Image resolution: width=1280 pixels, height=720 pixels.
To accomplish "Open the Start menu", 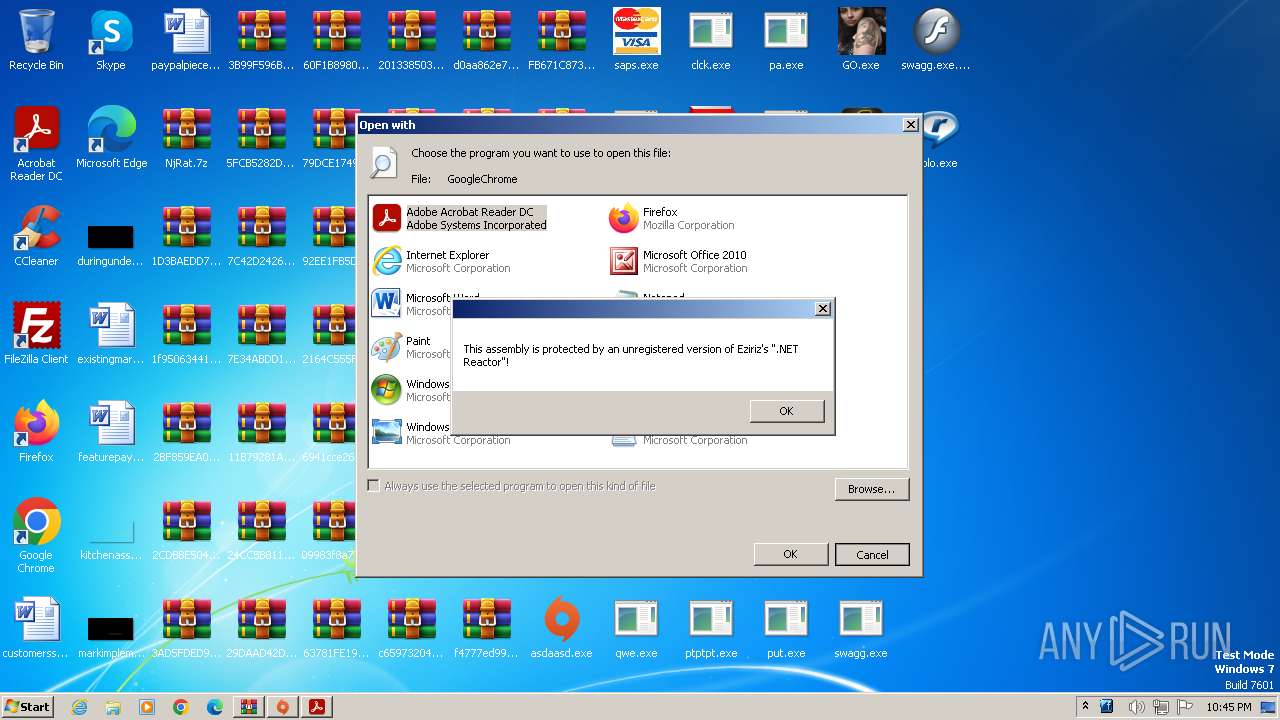I will (x=28, y=706).
